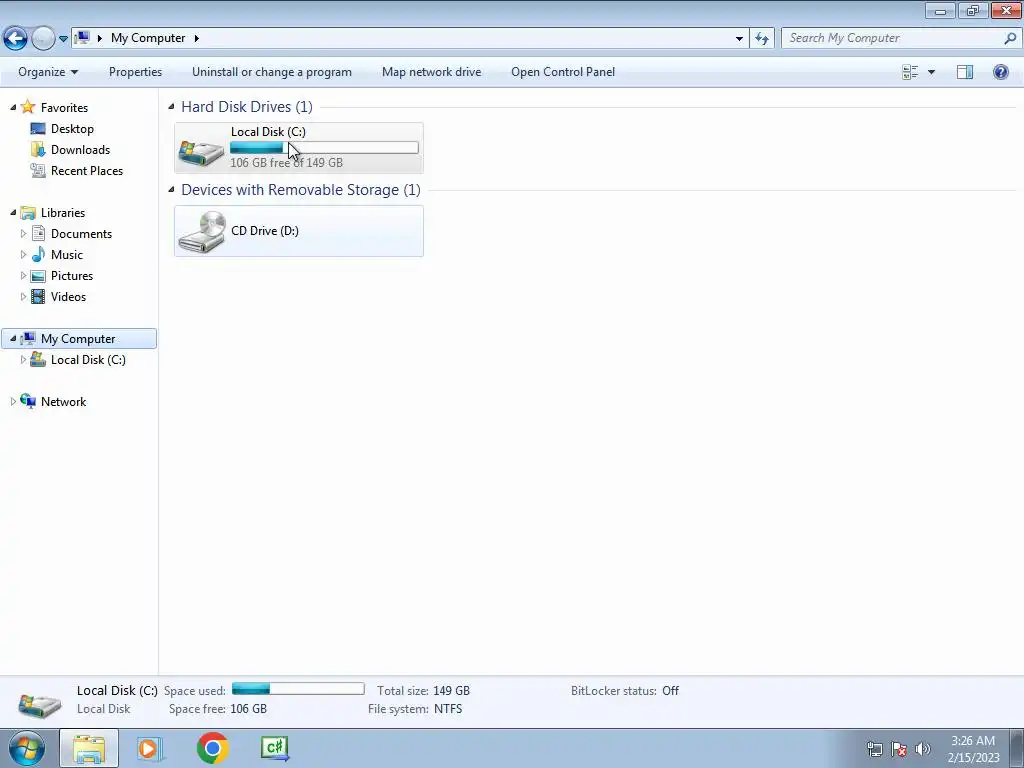This screenshot has height=768, width=1024.
Task: Open Help with the question mark icon
Action: tap(1000, 72)
